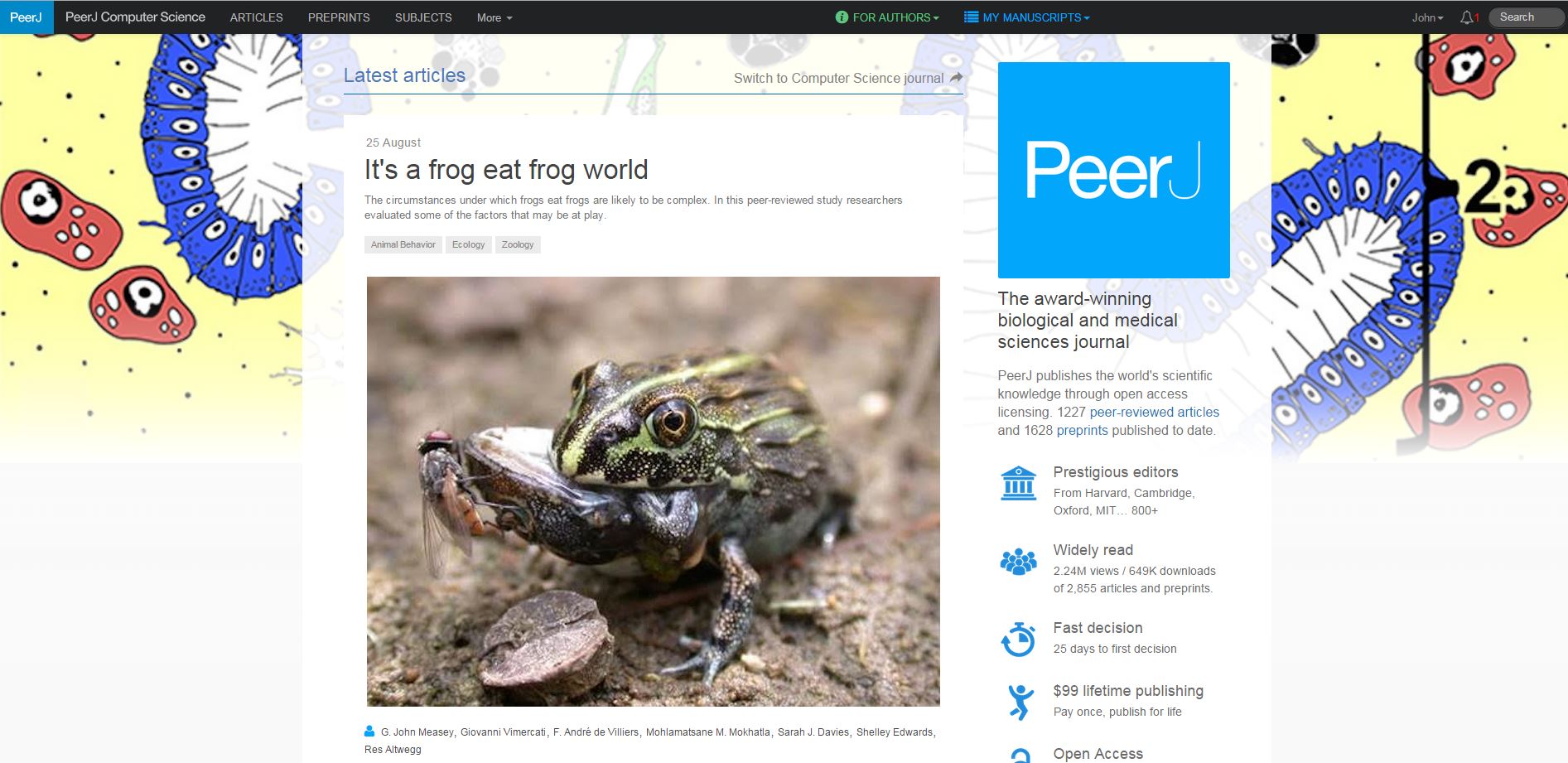Image resolution: width=1568 pixels, height=763 pixels.
Task: Select the $99 lifetime publishing heading
Action: point(1128,691)
